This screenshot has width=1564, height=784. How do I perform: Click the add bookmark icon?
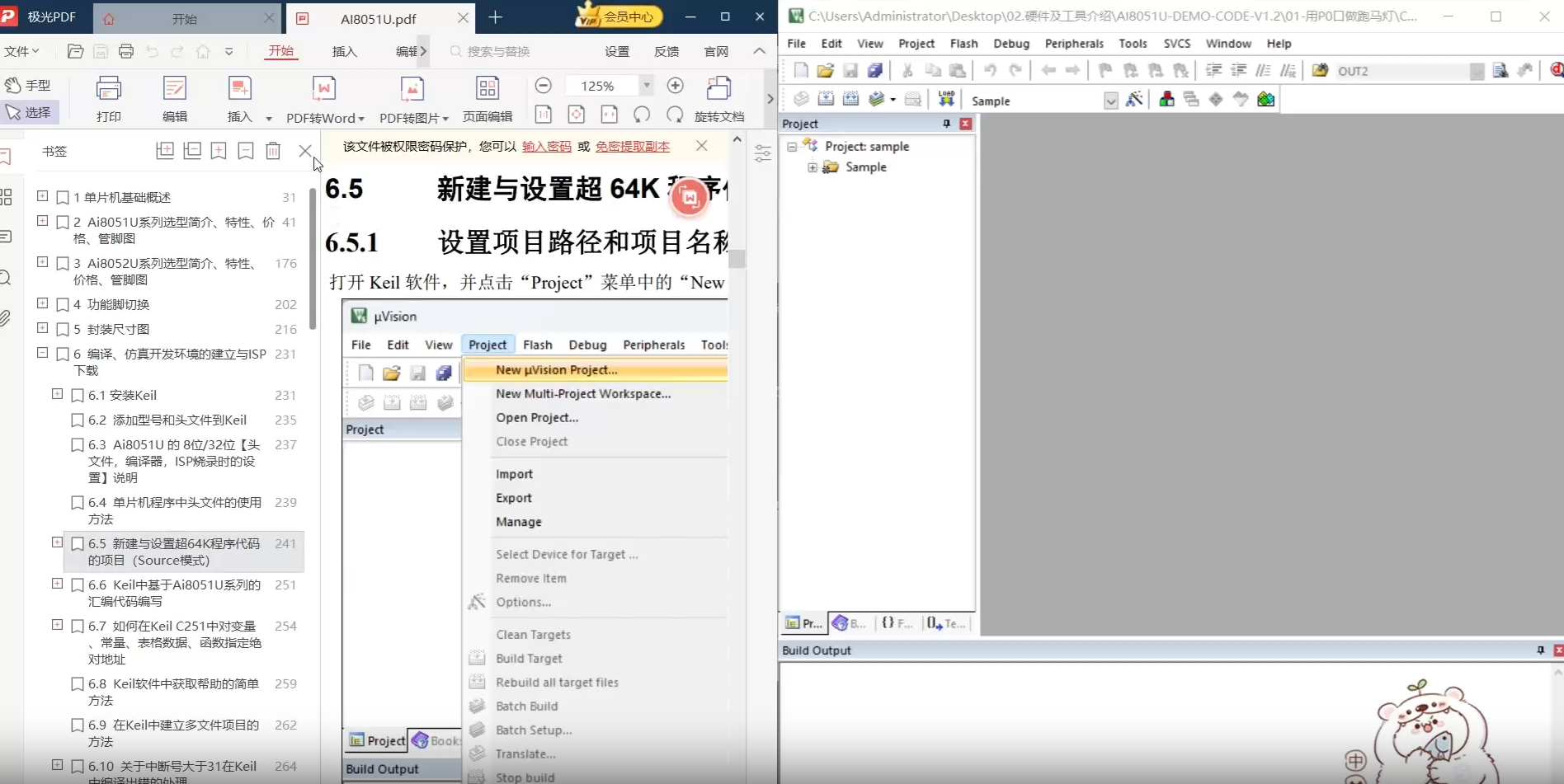coord(219,151)
